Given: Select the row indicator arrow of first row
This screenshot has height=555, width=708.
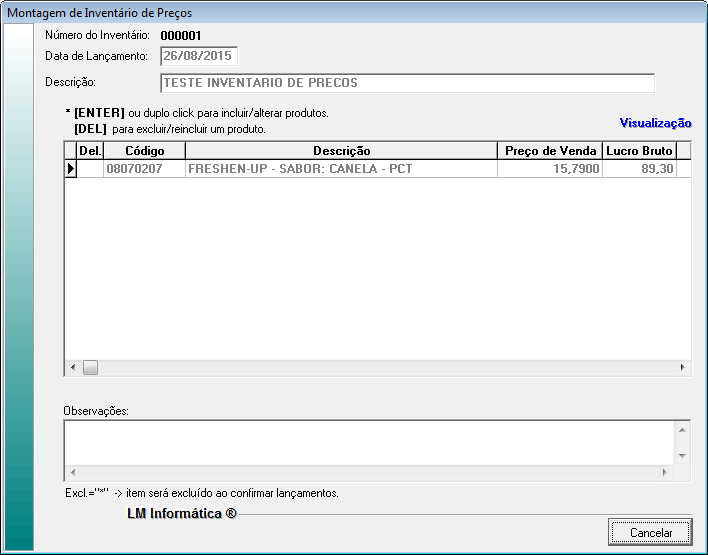Looking at the screenshot, I should (71, 169).
